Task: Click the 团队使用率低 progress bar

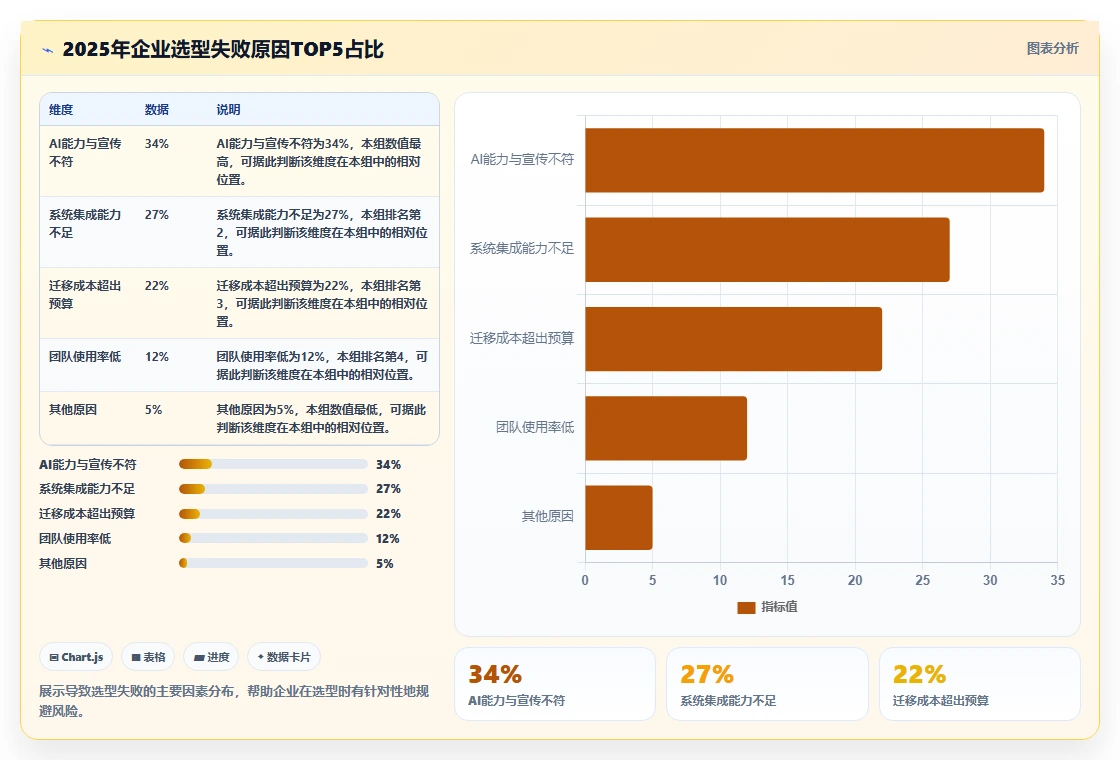Action: (x=273, y=539)
